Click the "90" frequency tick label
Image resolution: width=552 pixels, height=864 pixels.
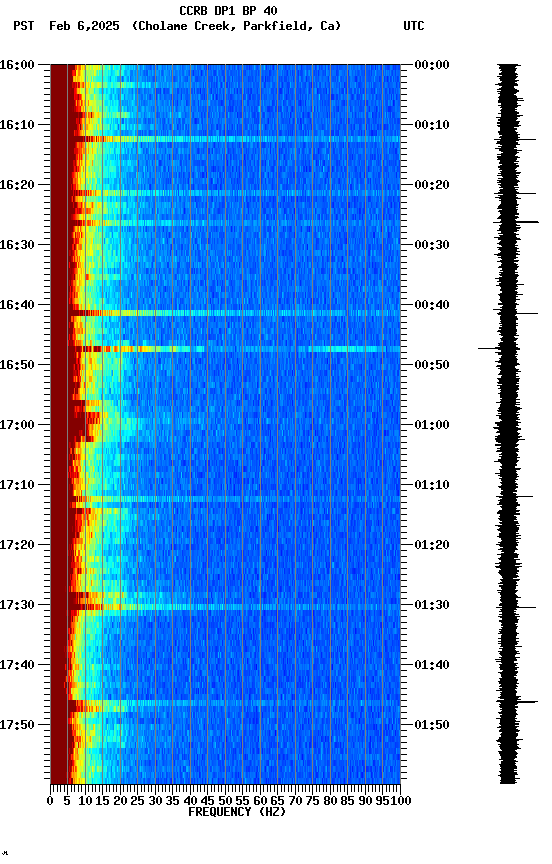(365, 801)
